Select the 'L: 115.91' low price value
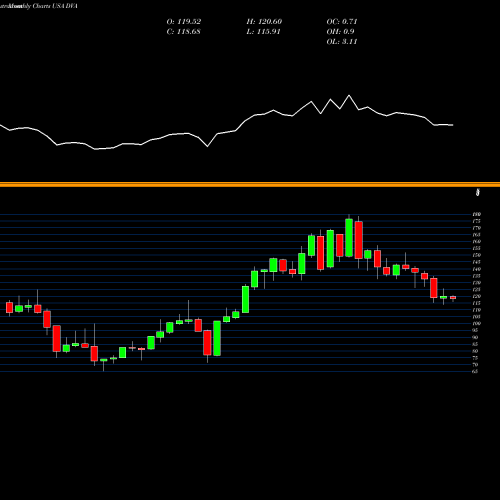This screenshot has height=500, width=500. [x=263, y=32]
